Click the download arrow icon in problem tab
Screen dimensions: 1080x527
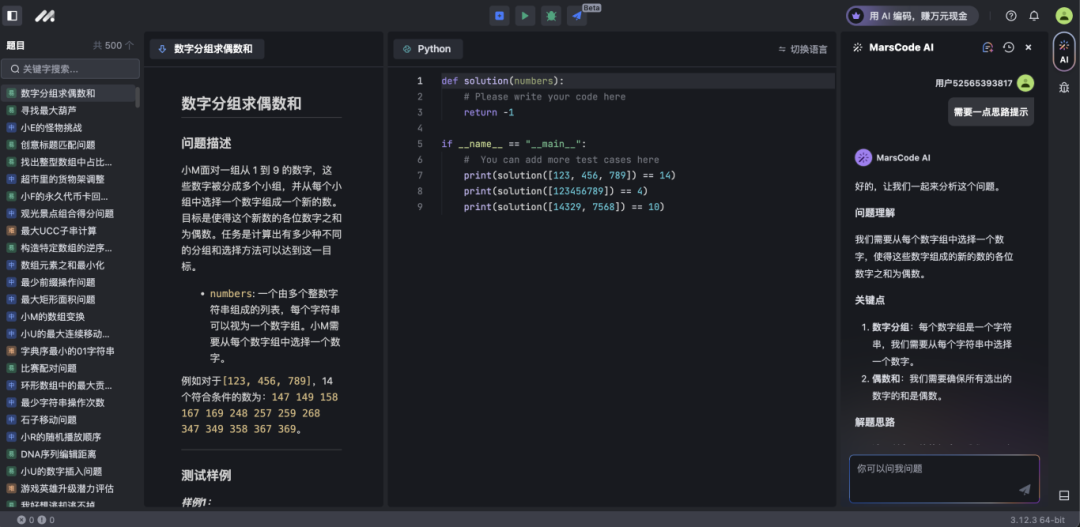(x=163, y=49)
